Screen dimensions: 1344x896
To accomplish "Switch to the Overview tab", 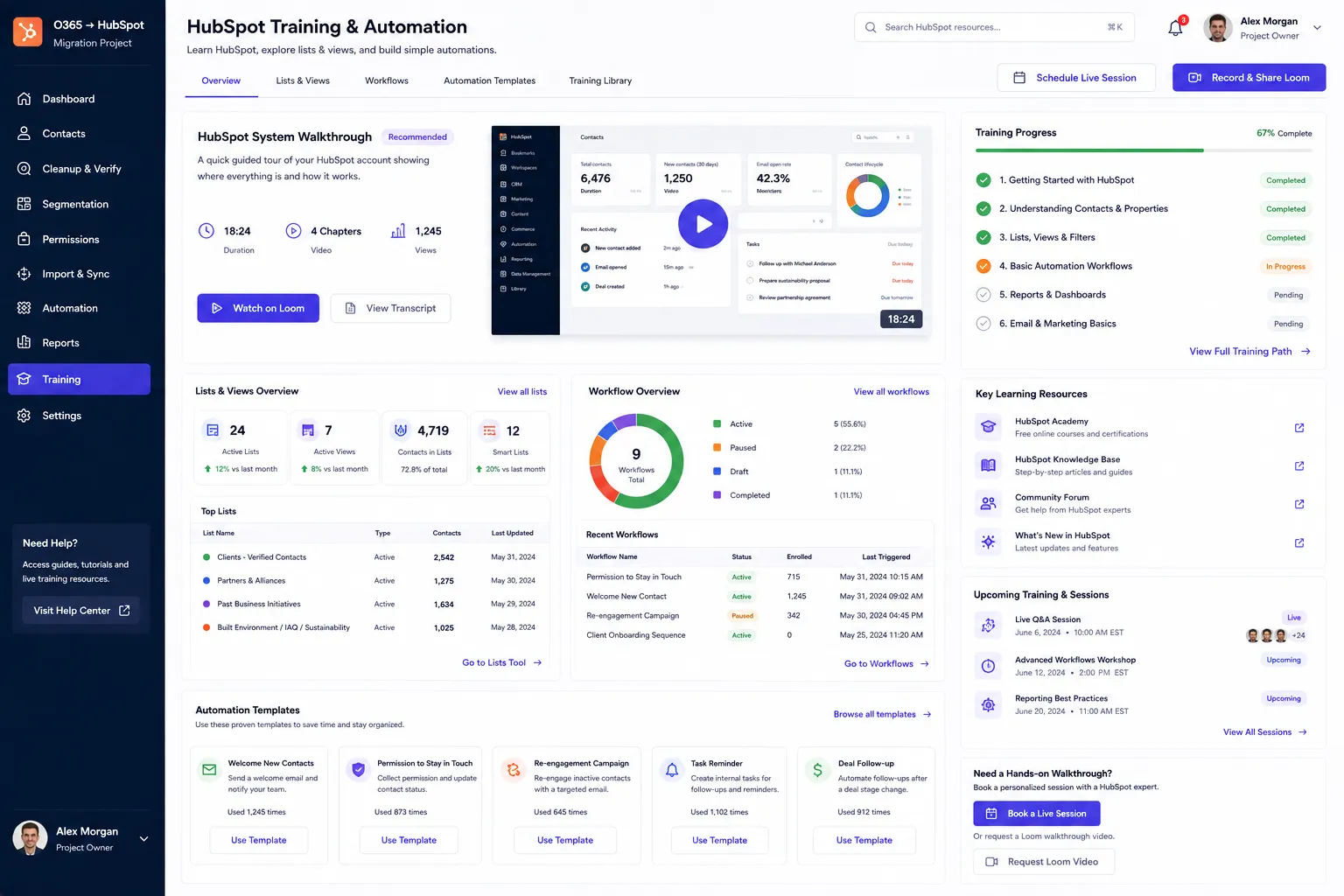I will 221,80.
